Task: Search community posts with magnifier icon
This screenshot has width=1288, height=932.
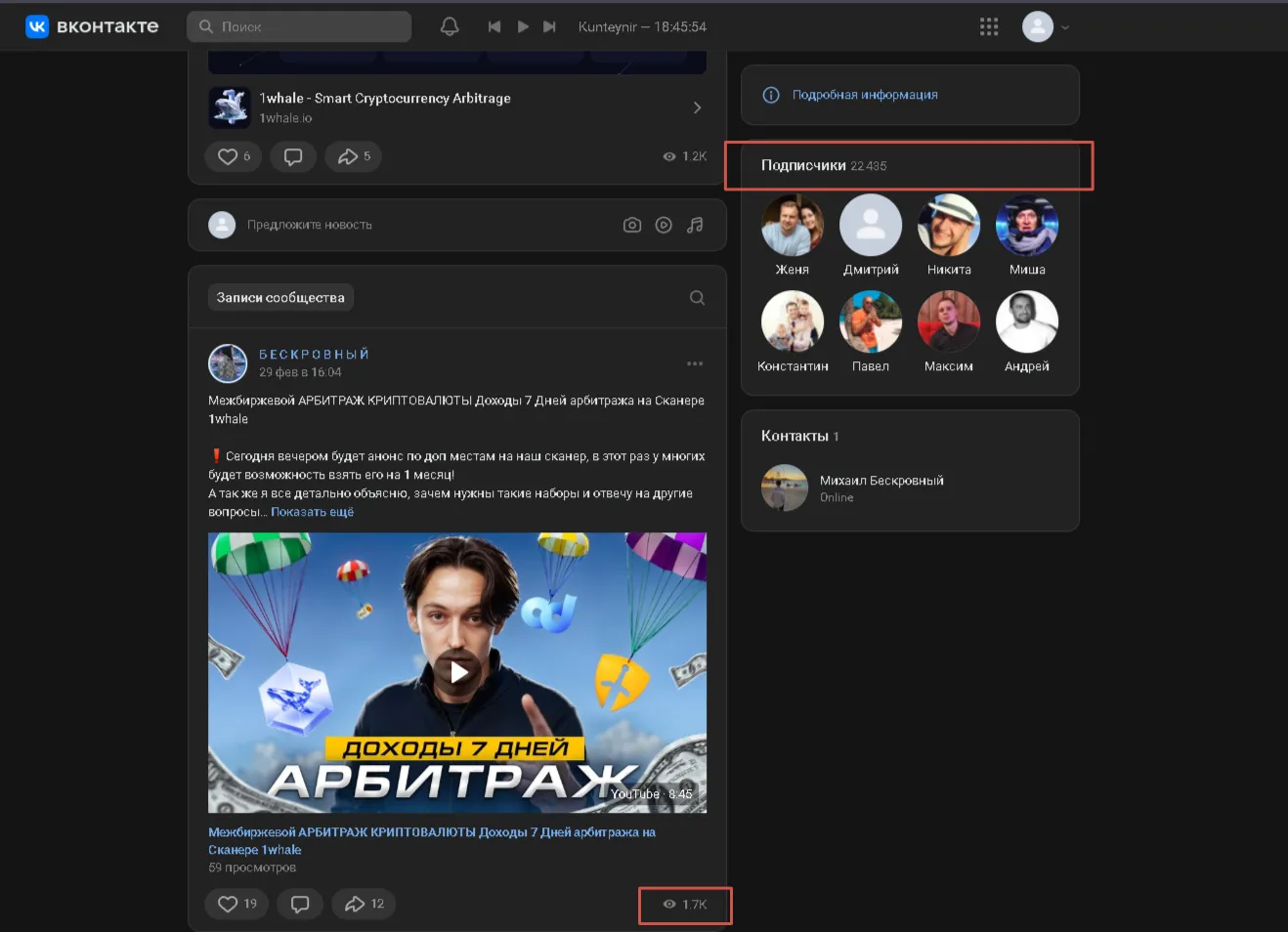Action: (697, 298)
